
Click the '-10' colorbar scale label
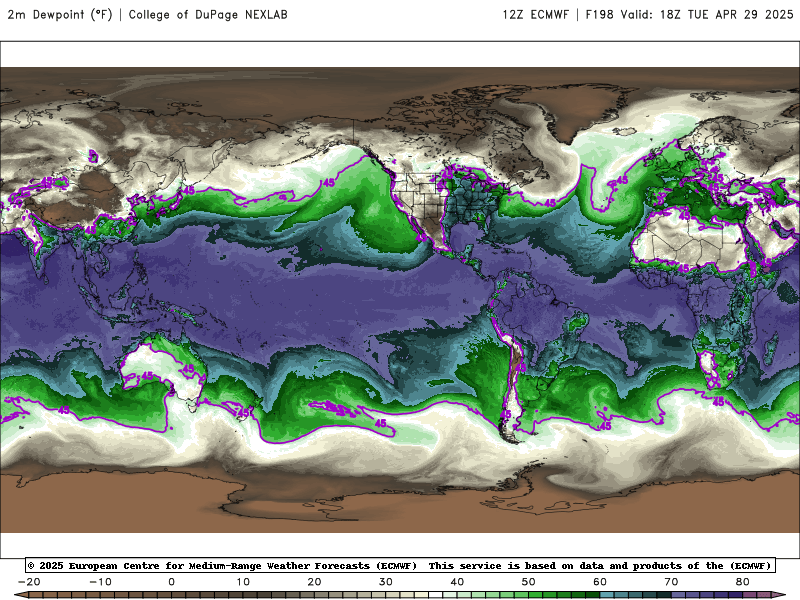(x=100, y=582)
